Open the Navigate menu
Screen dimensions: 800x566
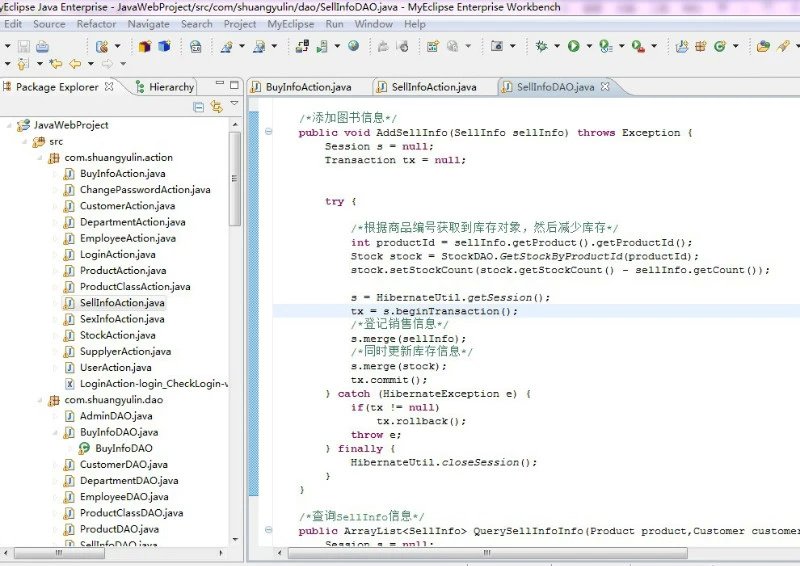[x=148, y=24]
